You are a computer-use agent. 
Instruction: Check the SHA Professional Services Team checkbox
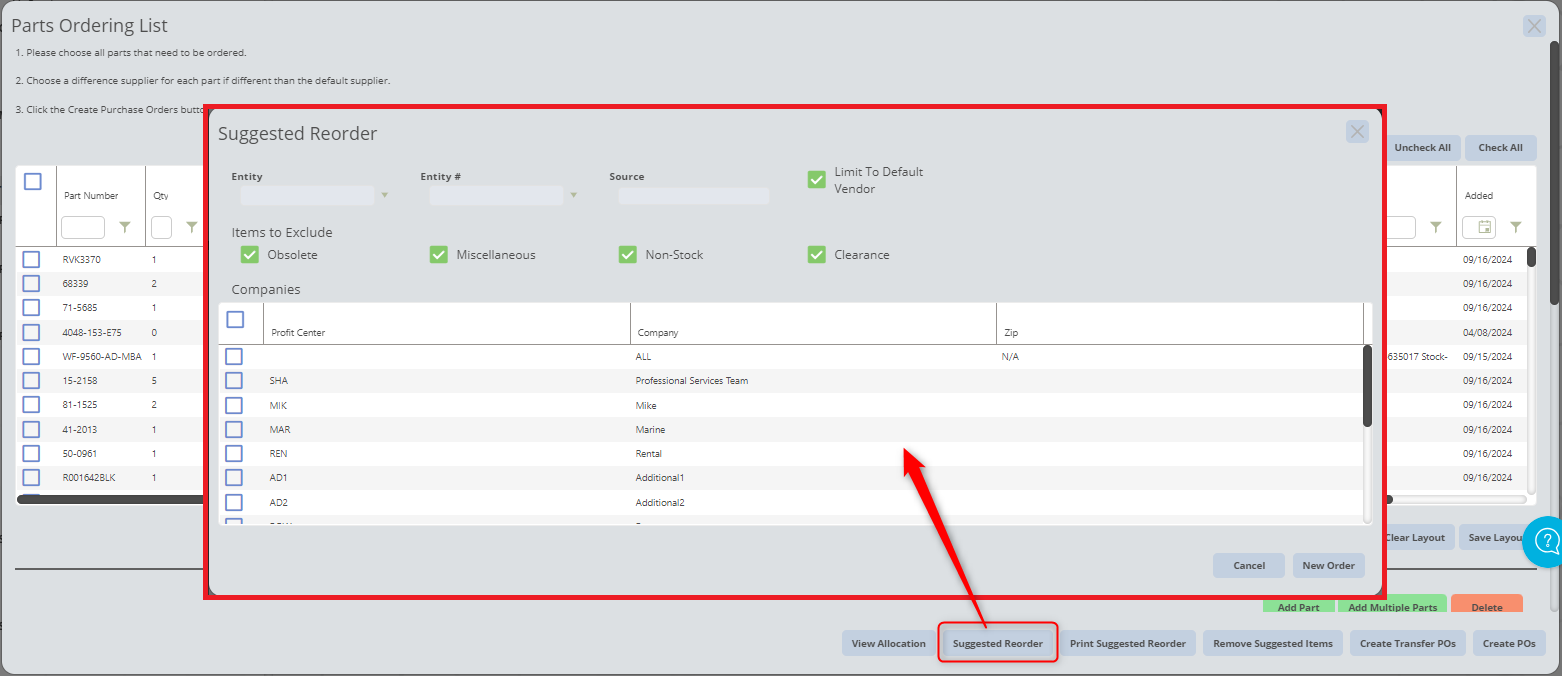pos(234,381)
